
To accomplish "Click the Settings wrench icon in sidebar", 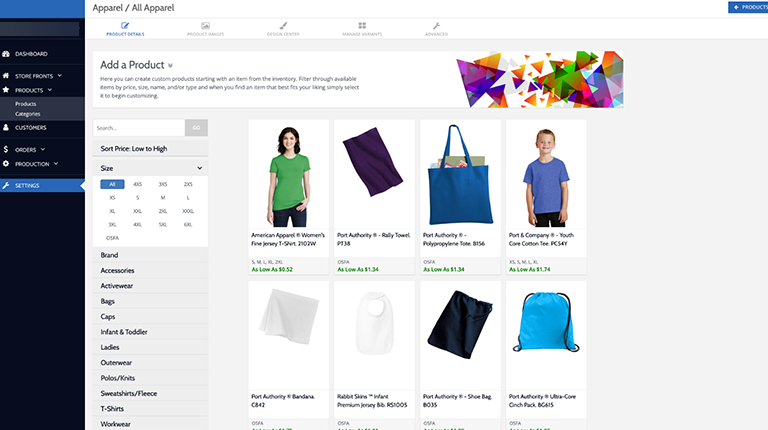I will (6, 185).
